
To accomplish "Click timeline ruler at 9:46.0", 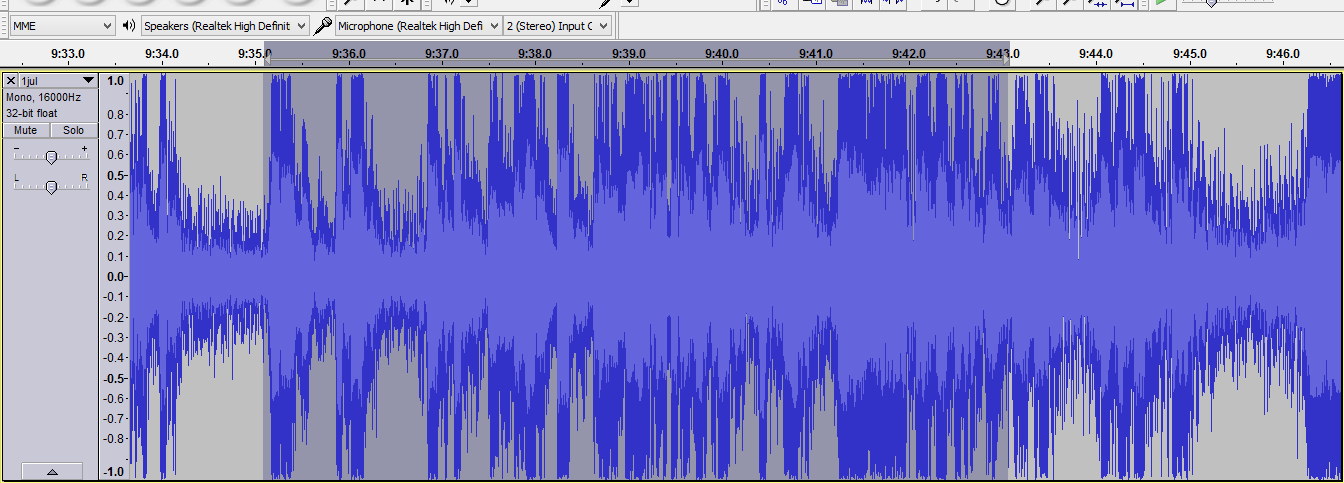I will pyautogui.click(x=1282, y=53).
